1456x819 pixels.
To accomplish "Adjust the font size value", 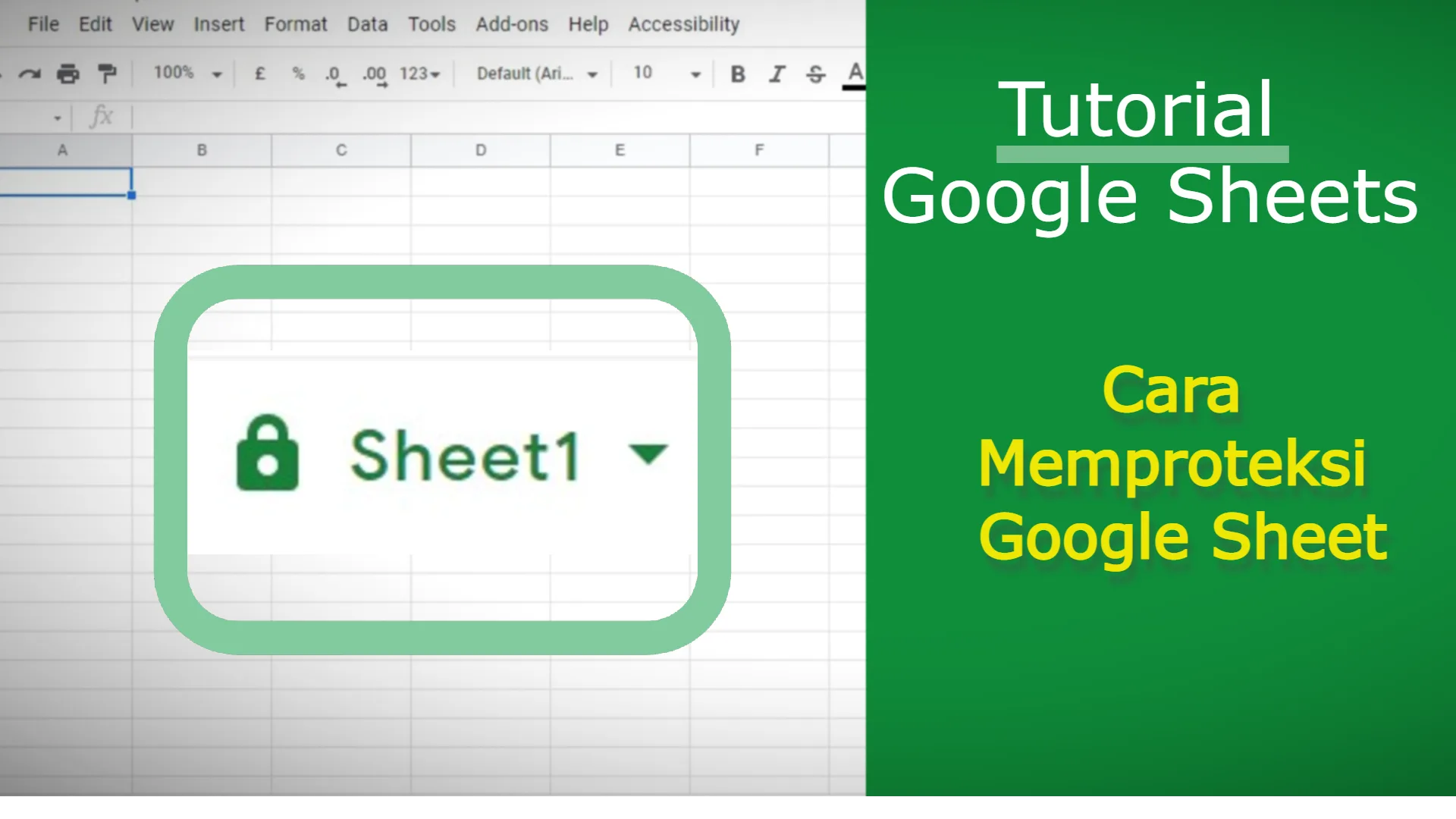I will (x=642, y=73).
